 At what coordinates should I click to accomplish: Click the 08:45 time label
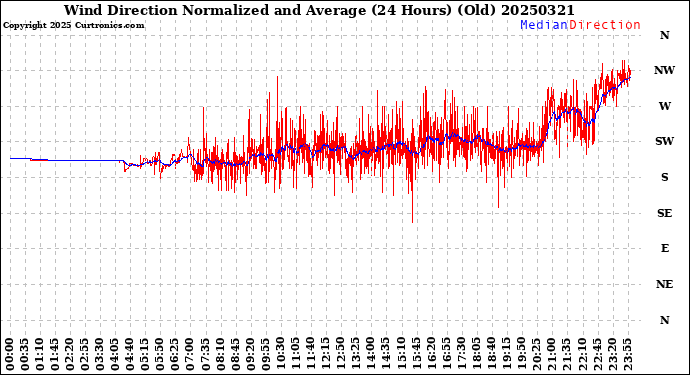pyautogui.click(x=236, y=354)
